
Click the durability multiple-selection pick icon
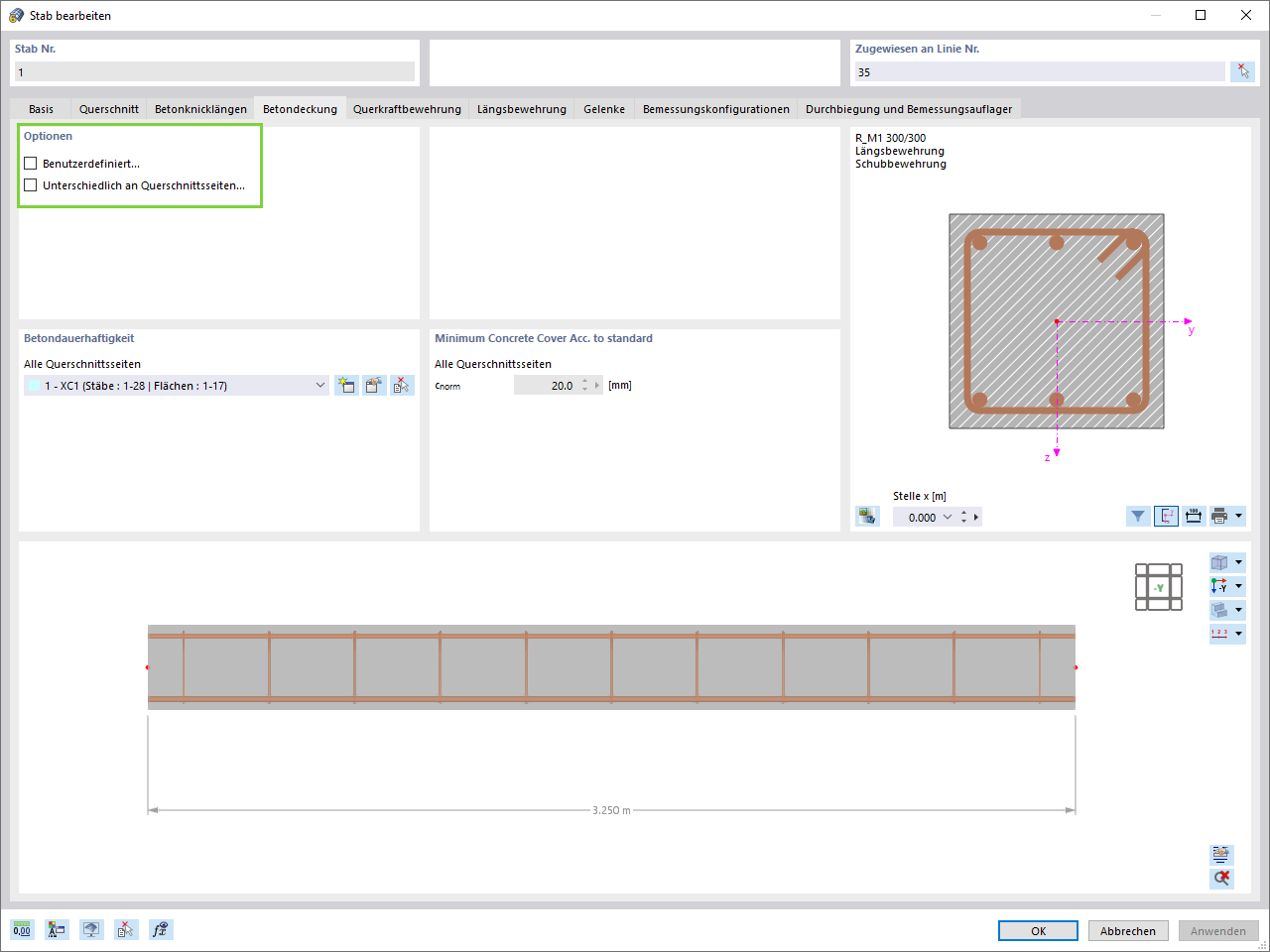pos(402,386)
